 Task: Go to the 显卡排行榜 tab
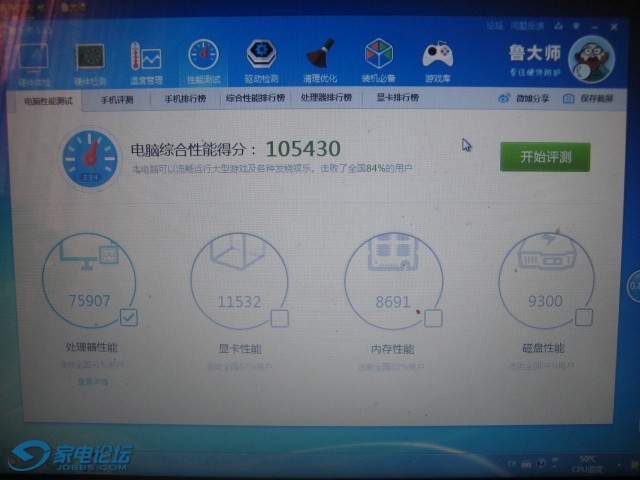[397, 99]
